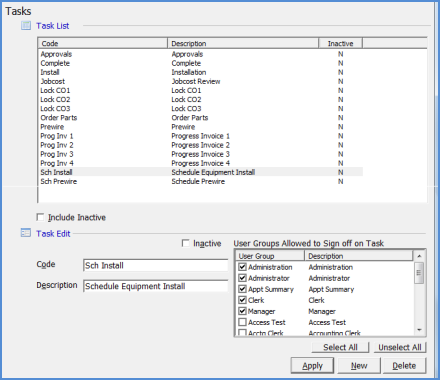Select the Lock CO2 task row
This screenshot has width=440, height=380.
201,99
